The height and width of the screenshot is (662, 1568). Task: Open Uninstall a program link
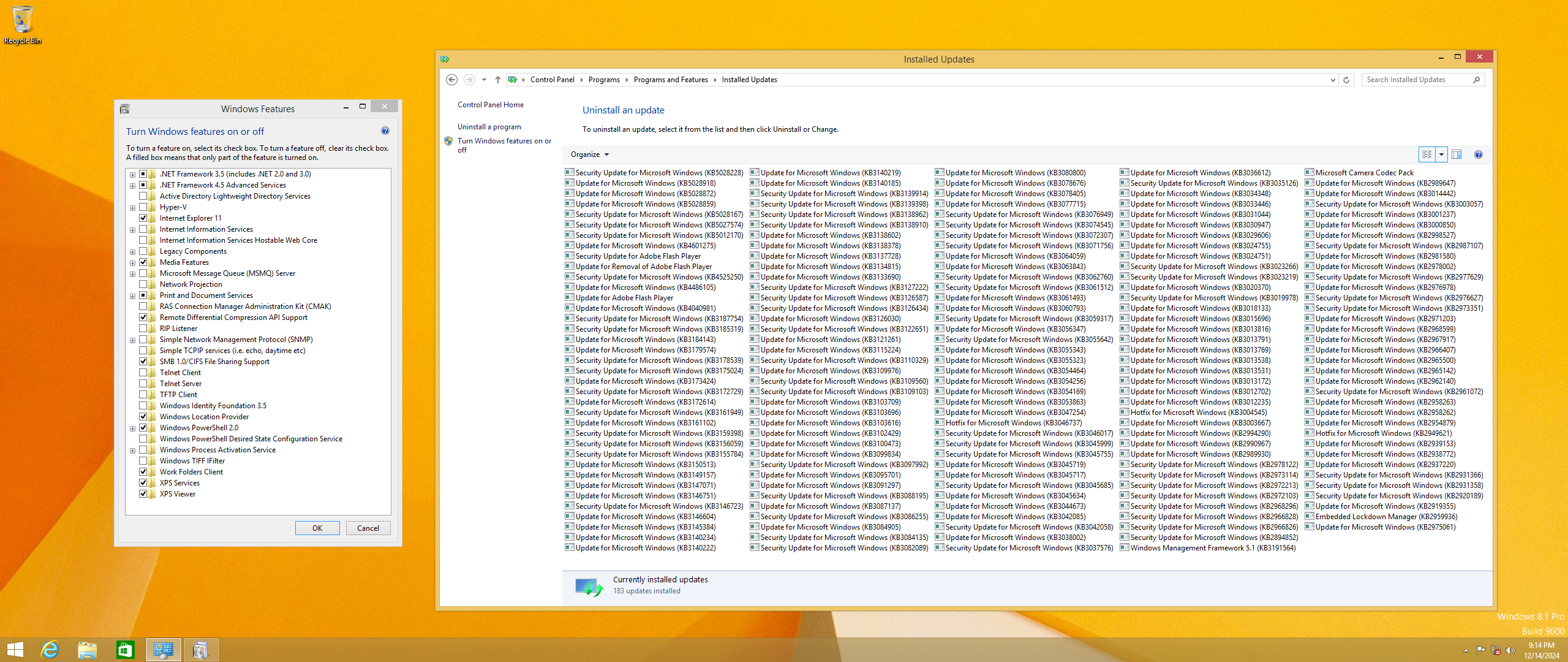pos(489,127)
